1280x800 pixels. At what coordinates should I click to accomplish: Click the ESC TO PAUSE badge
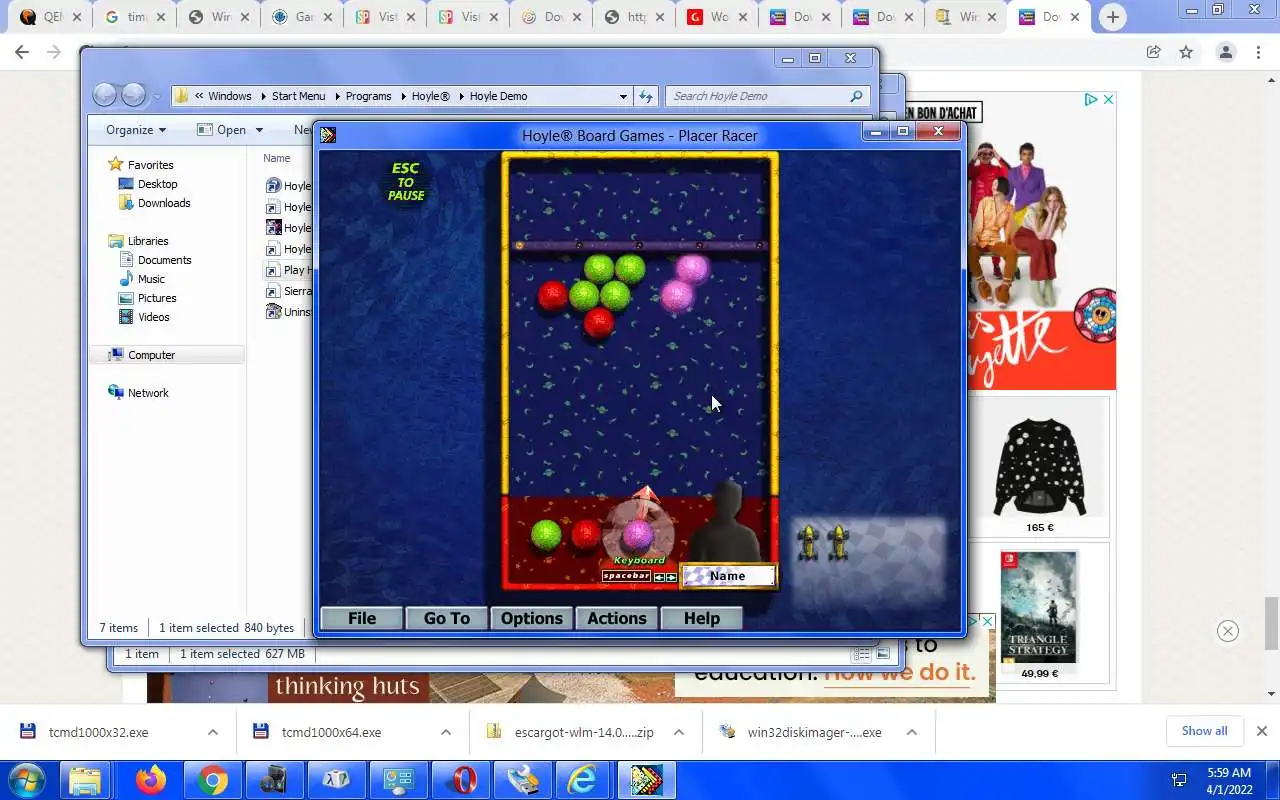tap(406, 182)
